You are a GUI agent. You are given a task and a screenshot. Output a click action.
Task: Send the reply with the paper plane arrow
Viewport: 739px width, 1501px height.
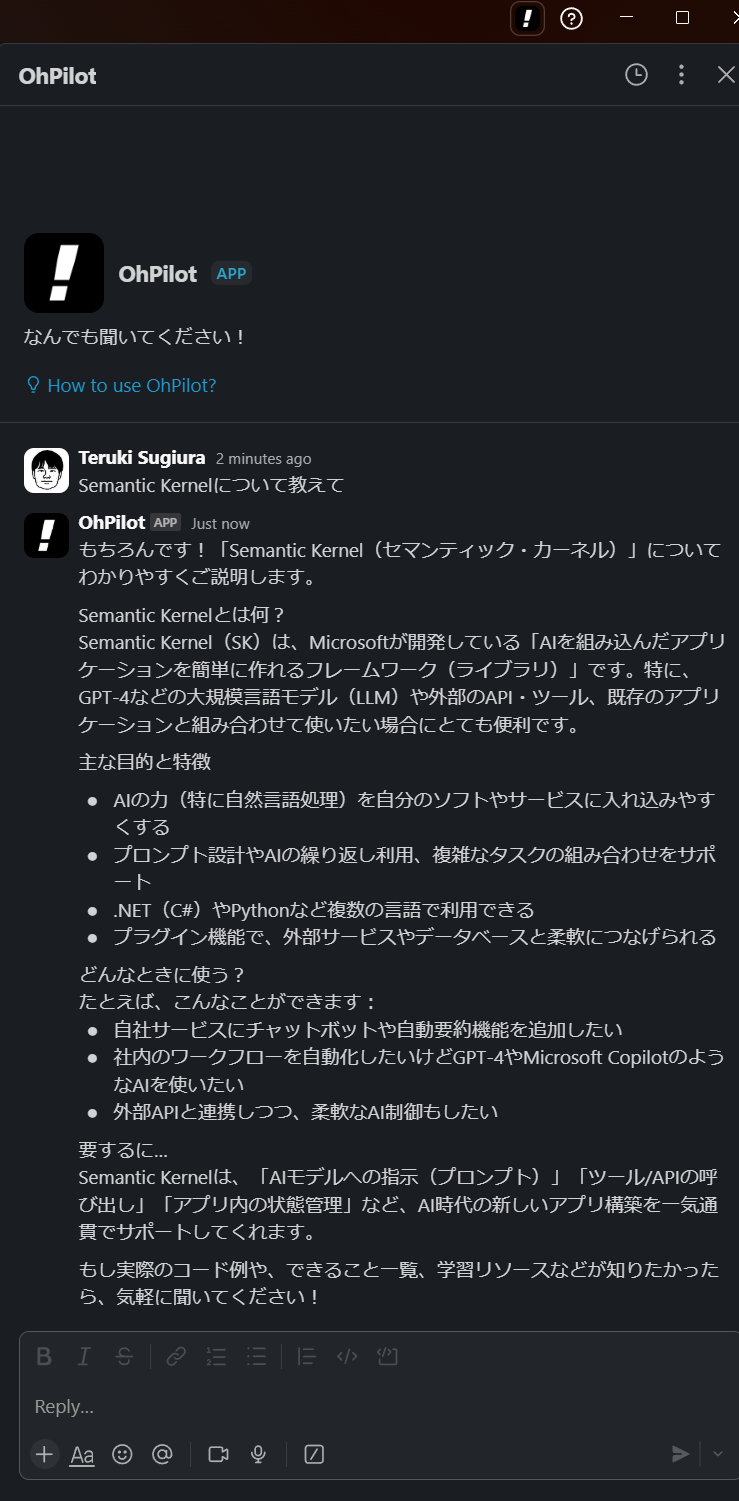point(681,1455)
